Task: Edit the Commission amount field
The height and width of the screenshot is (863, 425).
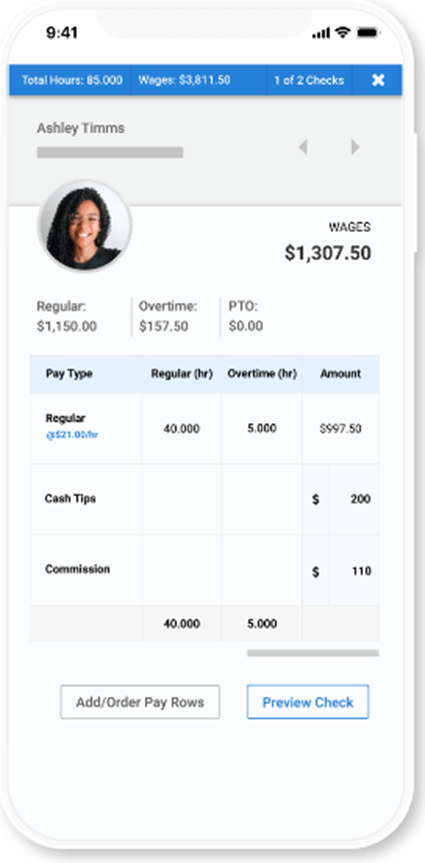Action: click(x=353, y=571)
